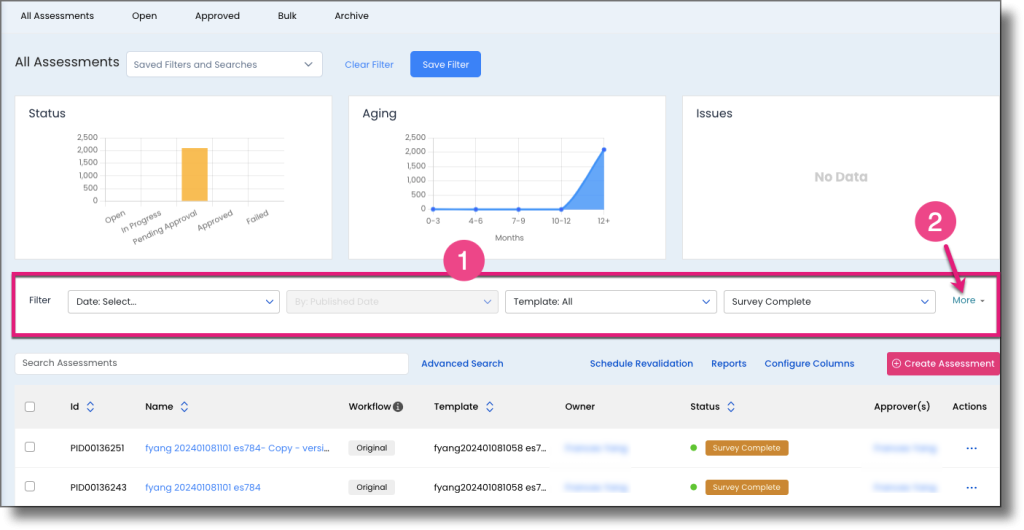Click the Approver(s) column header
This screenshot has height=530, width=1024.
(902, 407)
